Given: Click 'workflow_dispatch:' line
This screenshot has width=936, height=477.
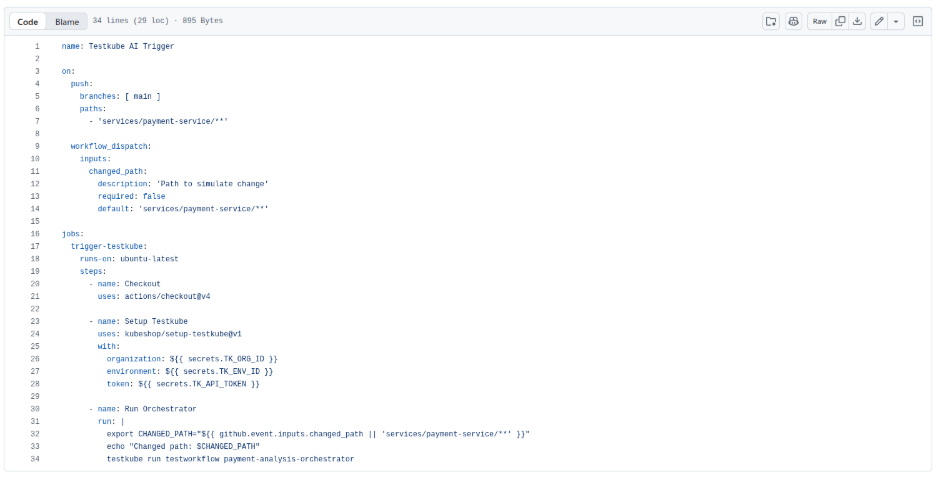Looking at the screenshot, I should pos(111,146).
